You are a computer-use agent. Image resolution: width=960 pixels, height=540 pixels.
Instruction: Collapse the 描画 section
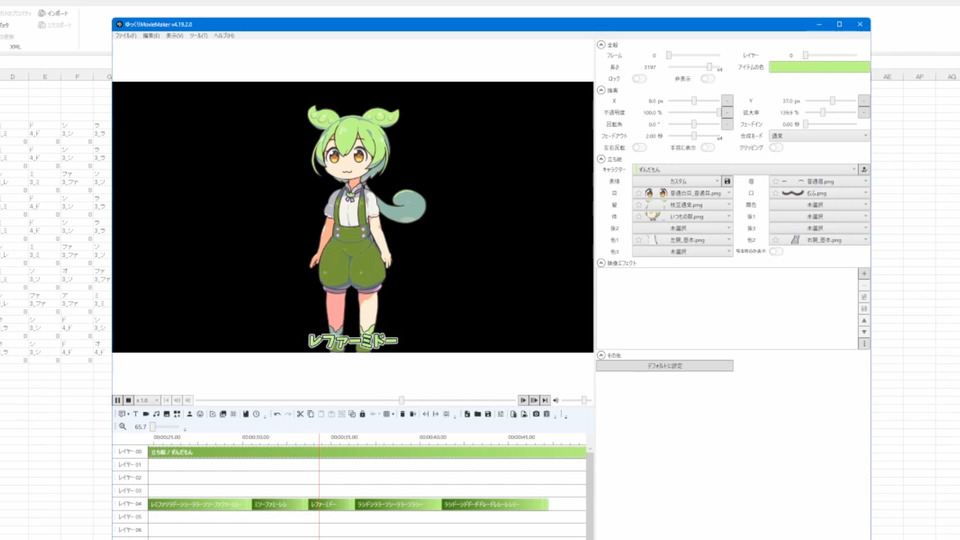click(601, 90)
